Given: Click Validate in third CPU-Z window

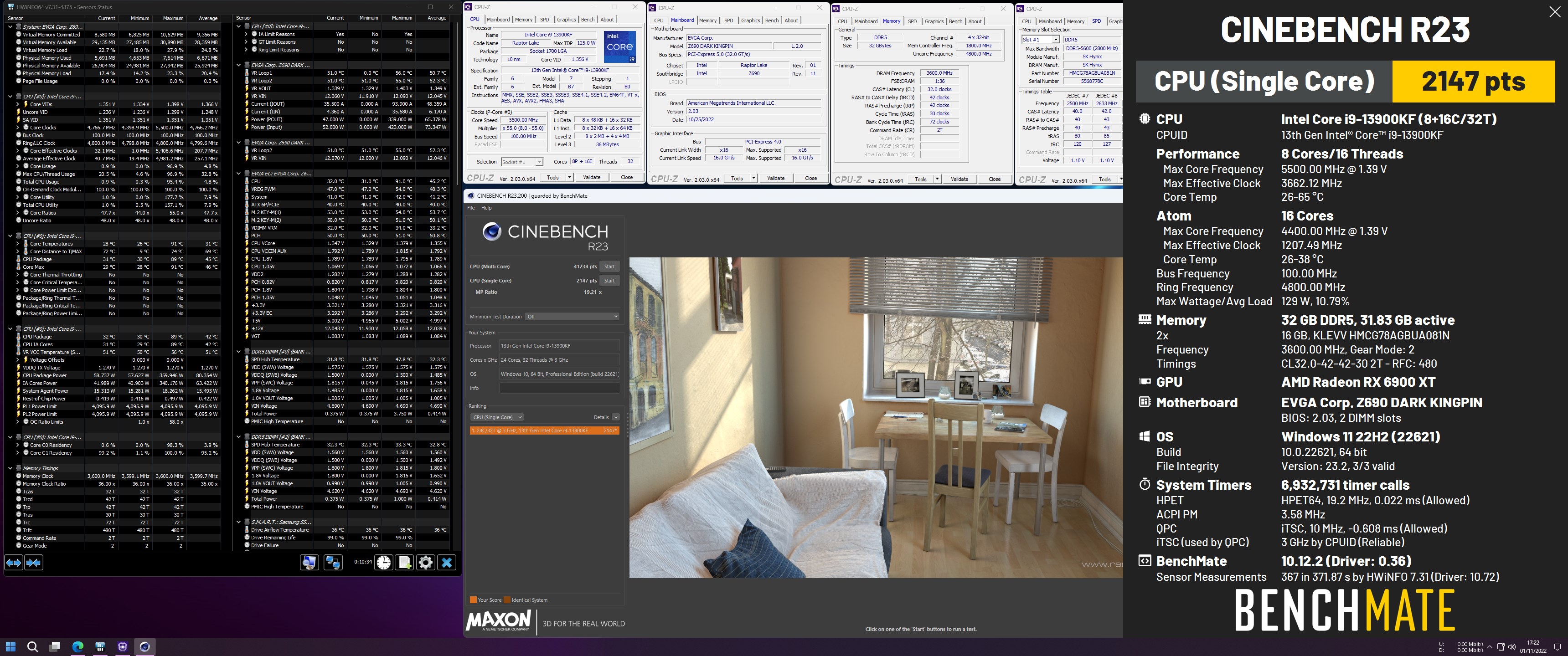Looking at the screenshot, I should point(959,179).
